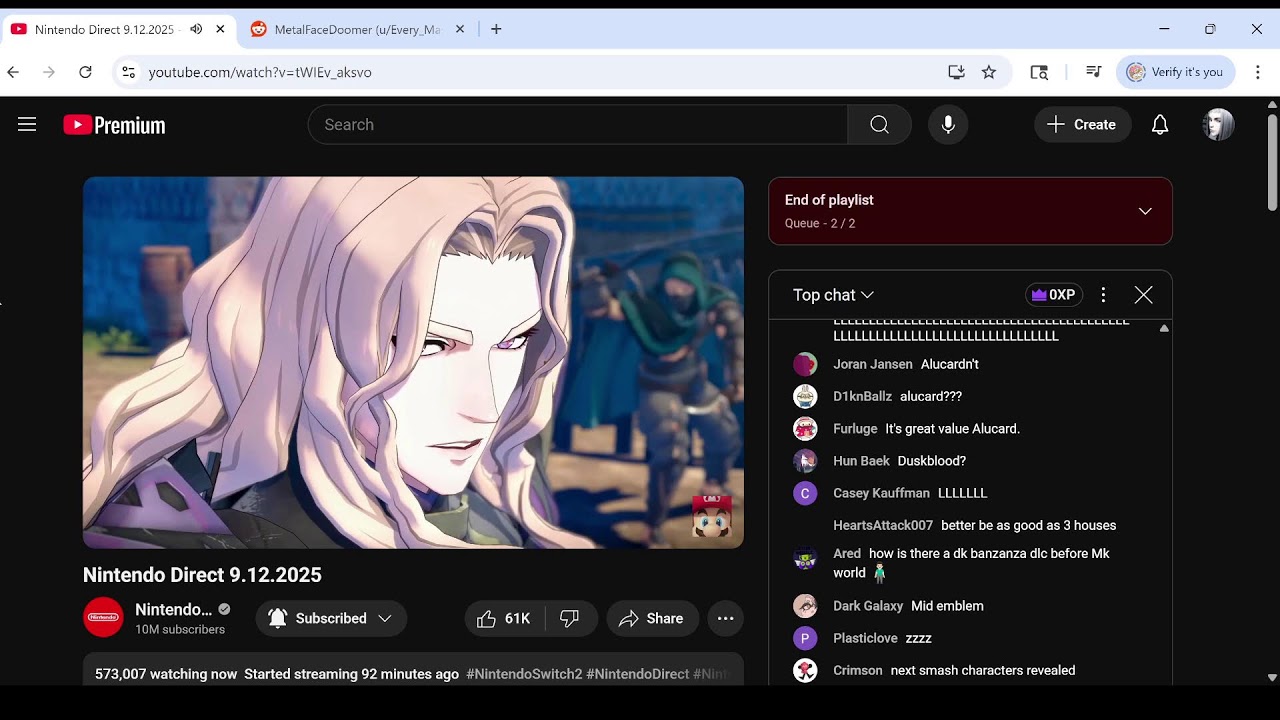Click Crimson username in chat
This screenshot has height=720, width=1280.
(858, 670)
